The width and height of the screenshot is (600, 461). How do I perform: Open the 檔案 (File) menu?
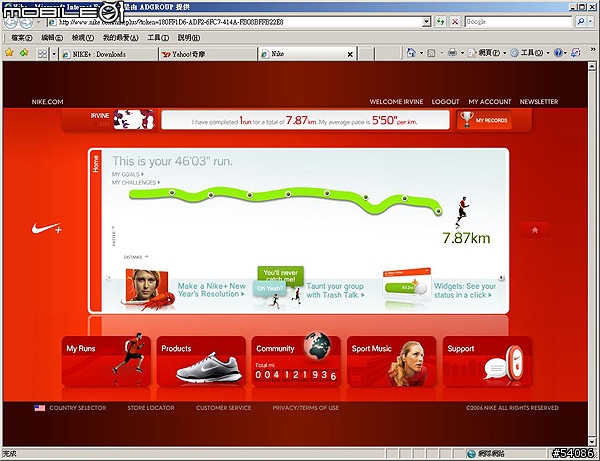pos(22,37)
